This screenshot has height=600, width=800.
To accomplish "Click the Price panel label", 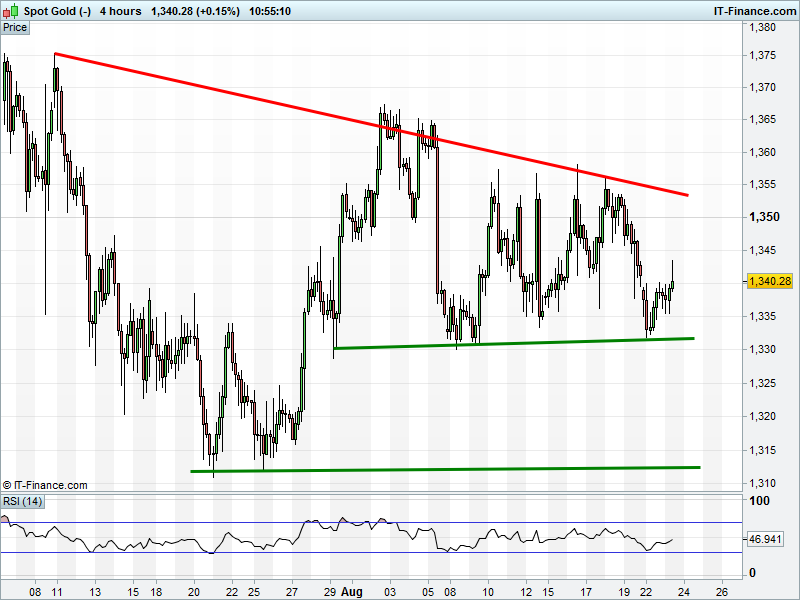I will pyautogui.click(x=15, y=28).
